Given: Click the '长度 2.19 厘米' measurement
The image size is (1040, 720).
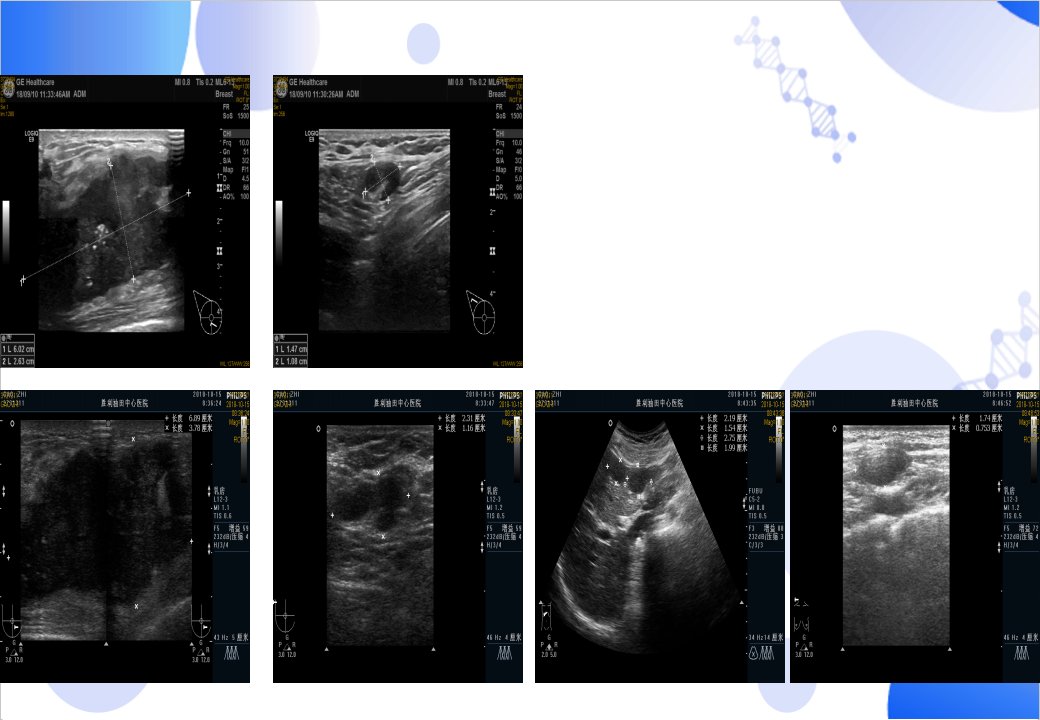Looking at the screenshot, I should pos(724,418).
